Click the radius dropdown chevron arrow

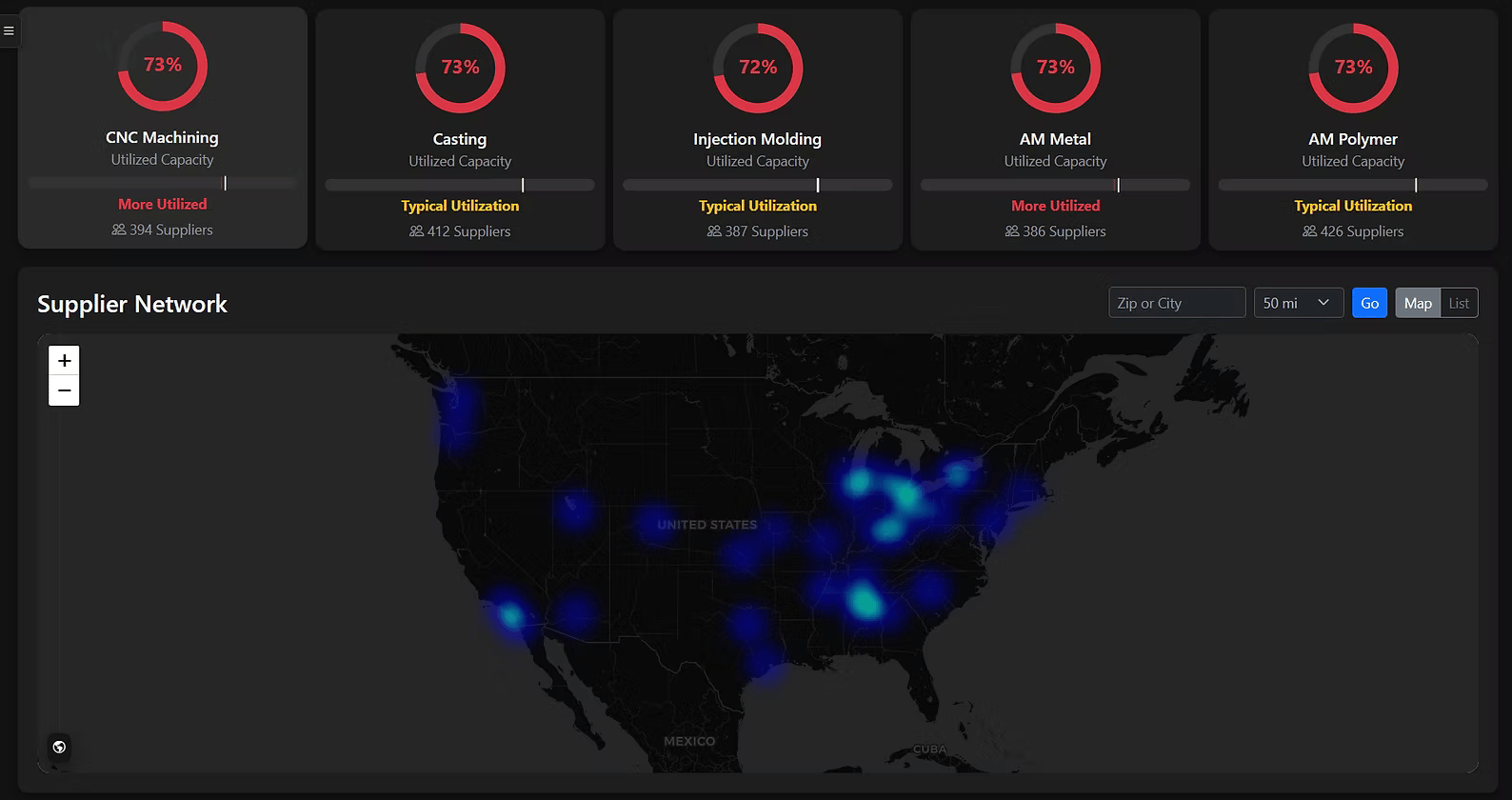click(1323, 303)
